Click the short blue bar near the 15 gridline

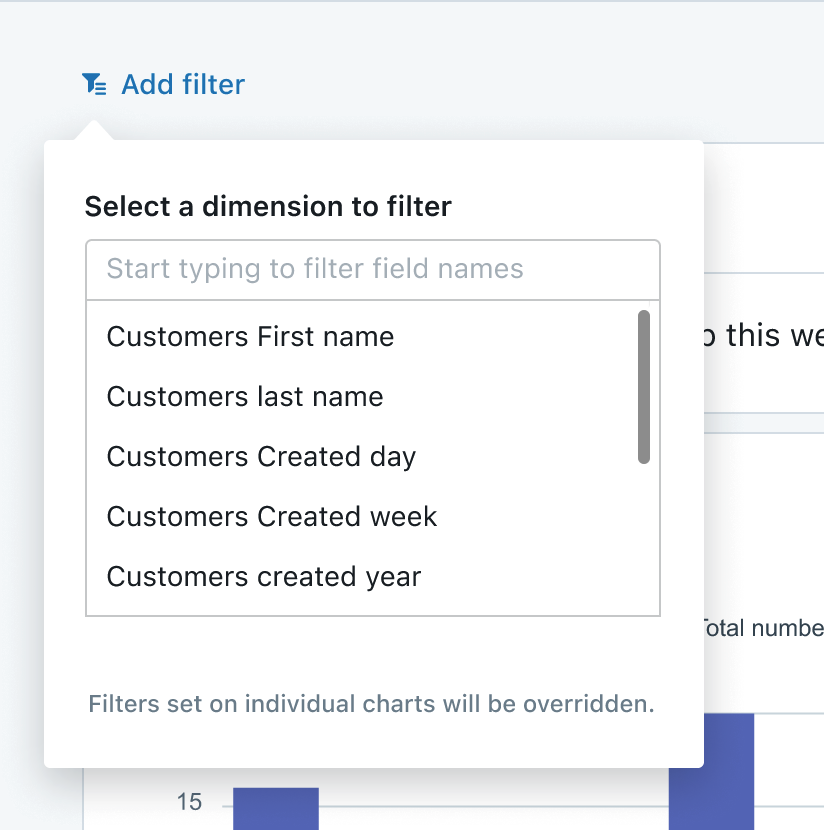point(276,809)
